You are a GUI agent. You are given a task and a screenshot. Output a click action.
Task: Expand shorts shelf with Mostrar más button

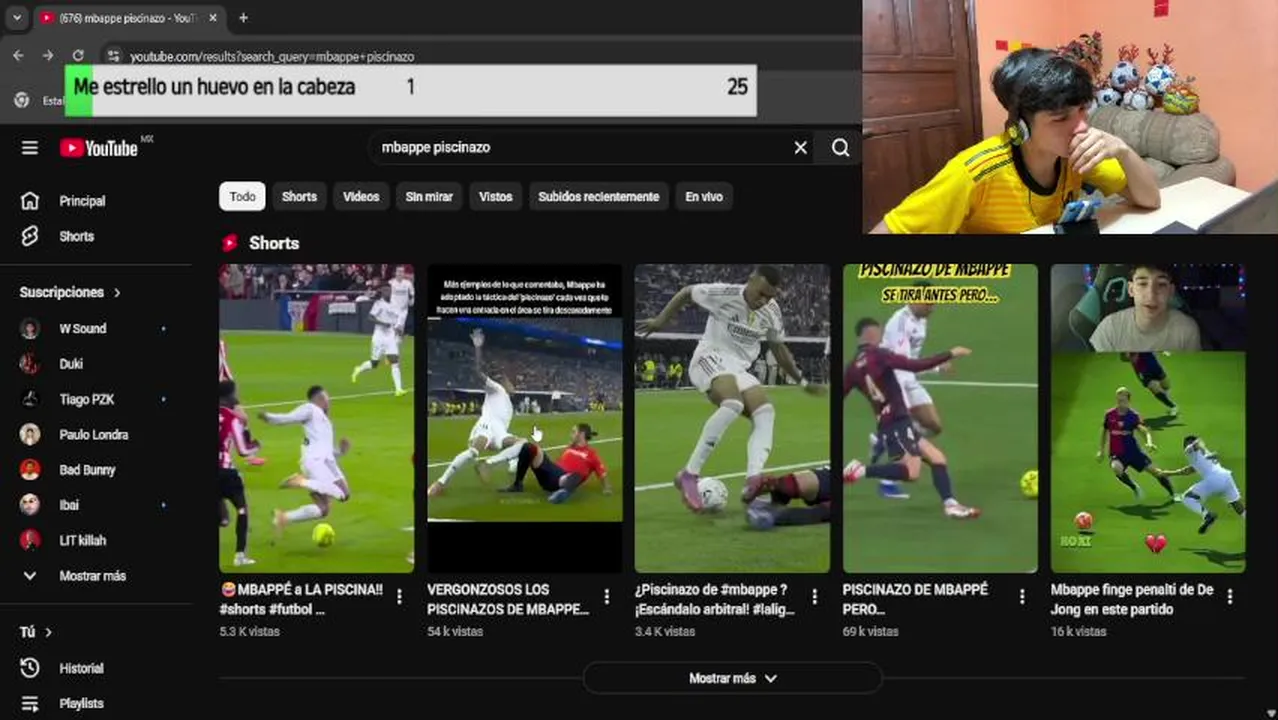point(732,678)
